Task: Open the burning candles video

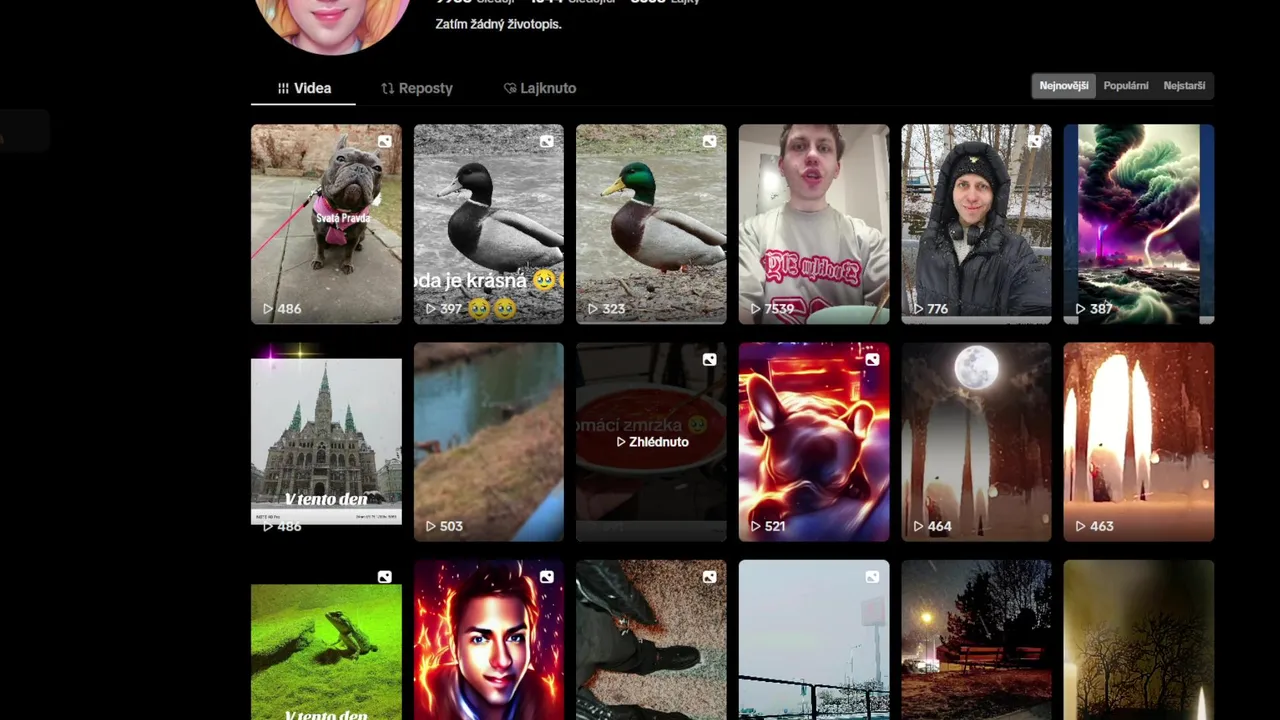Action: pos(1139,442)
